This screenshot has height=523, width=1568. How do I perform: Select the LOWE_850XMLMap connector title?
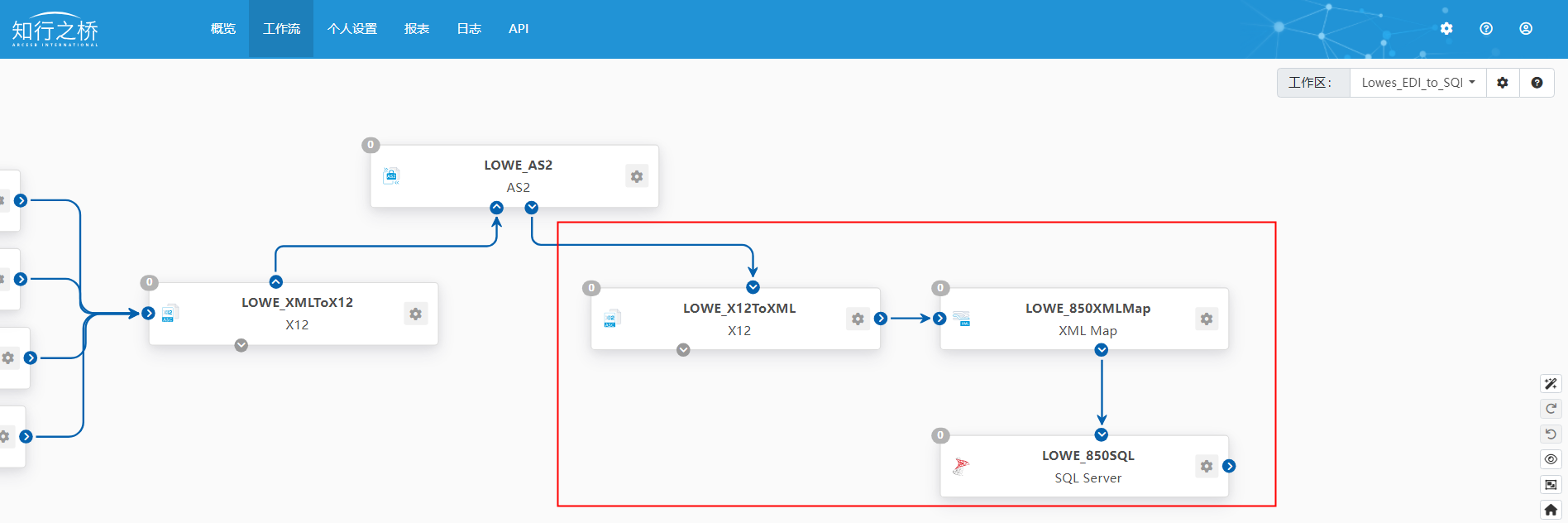click(x=1088, y=309)
